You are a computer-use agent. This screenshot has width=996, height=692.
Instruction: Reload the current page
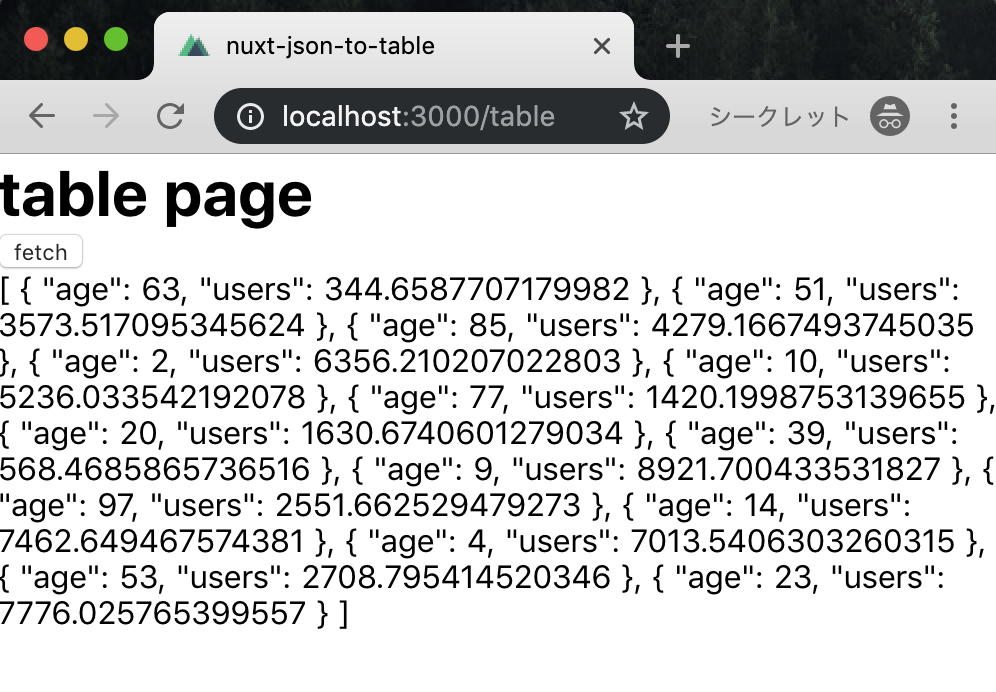(170, 117)
